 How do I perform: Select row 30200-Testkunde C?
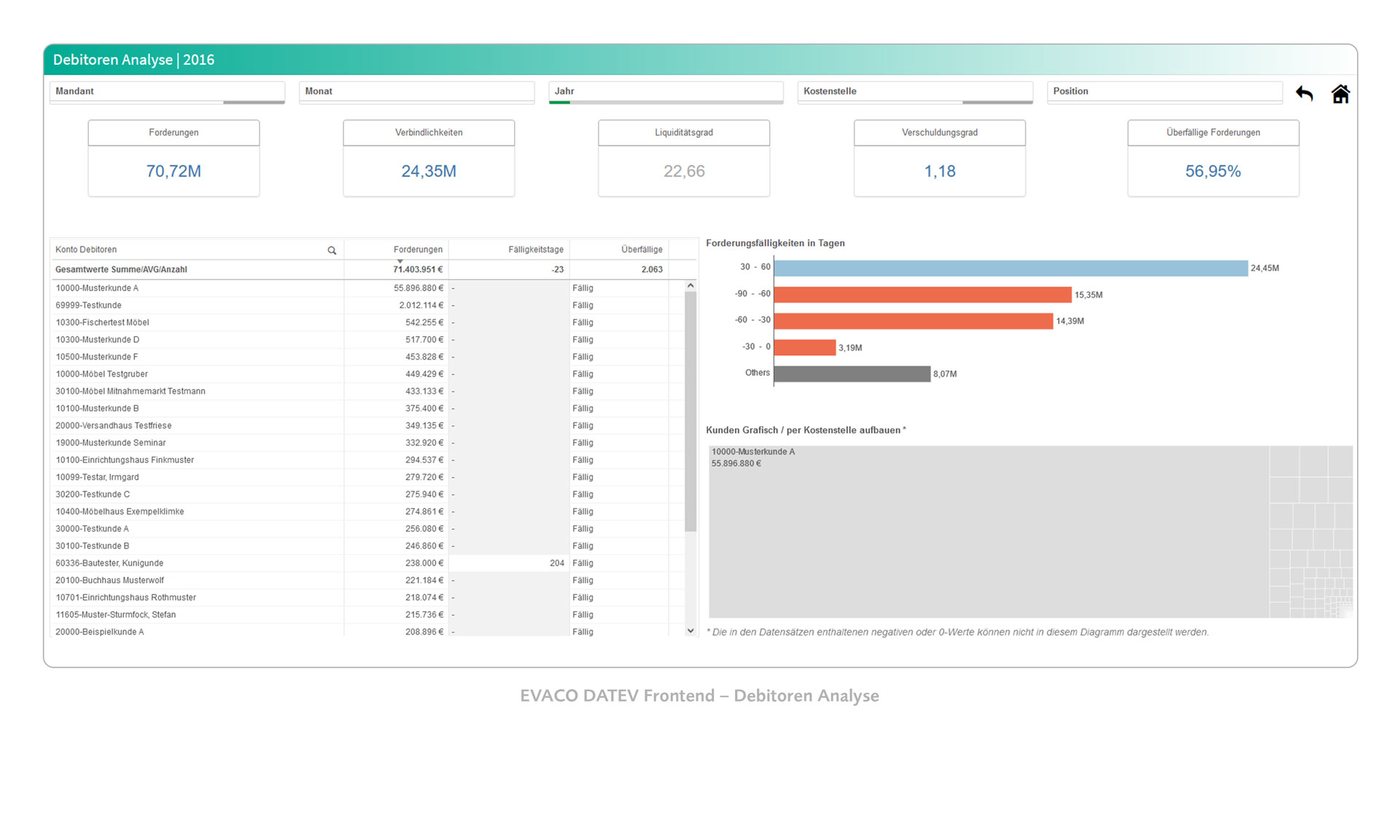(367, 494)
